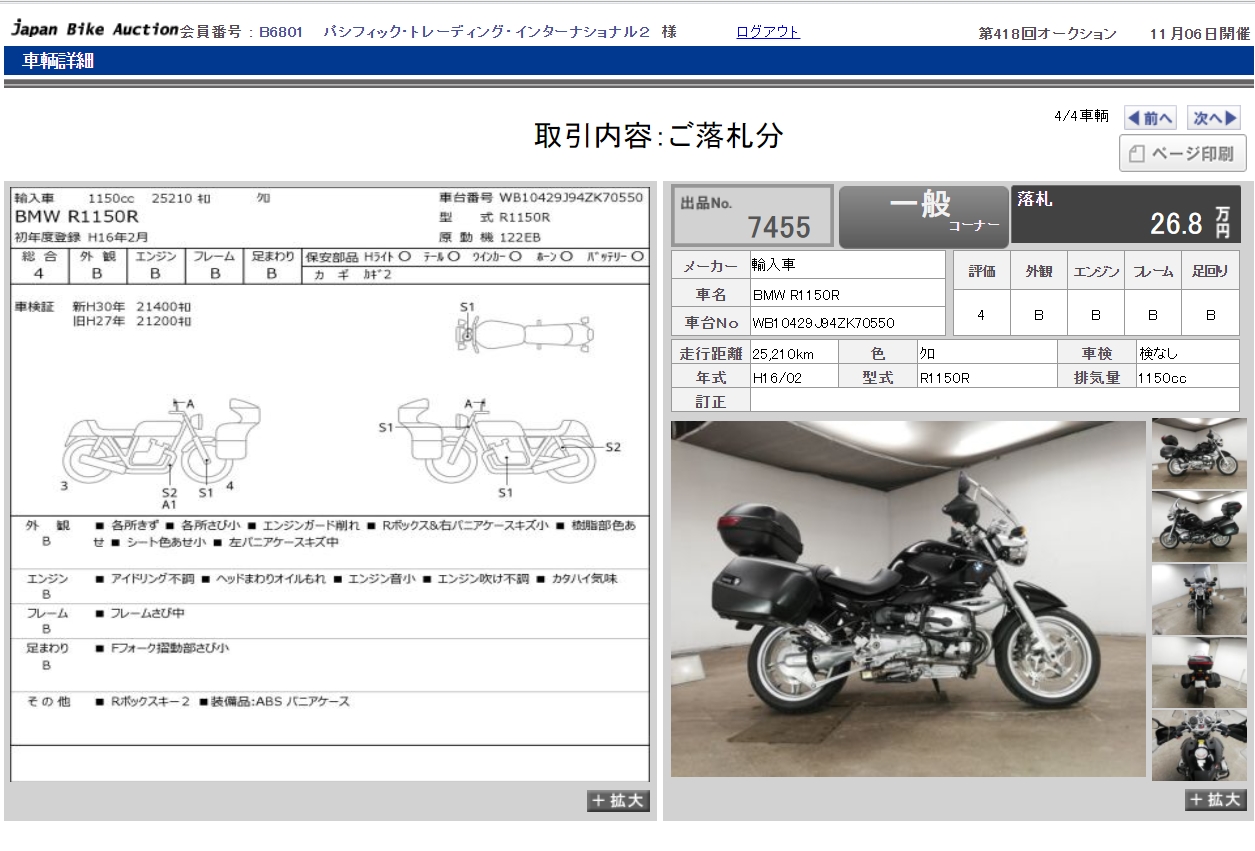Click the 新H30年 21400 車検証 entry
Image resolution: width=1255 pixels, height=851 pixels.
(133, 306)
